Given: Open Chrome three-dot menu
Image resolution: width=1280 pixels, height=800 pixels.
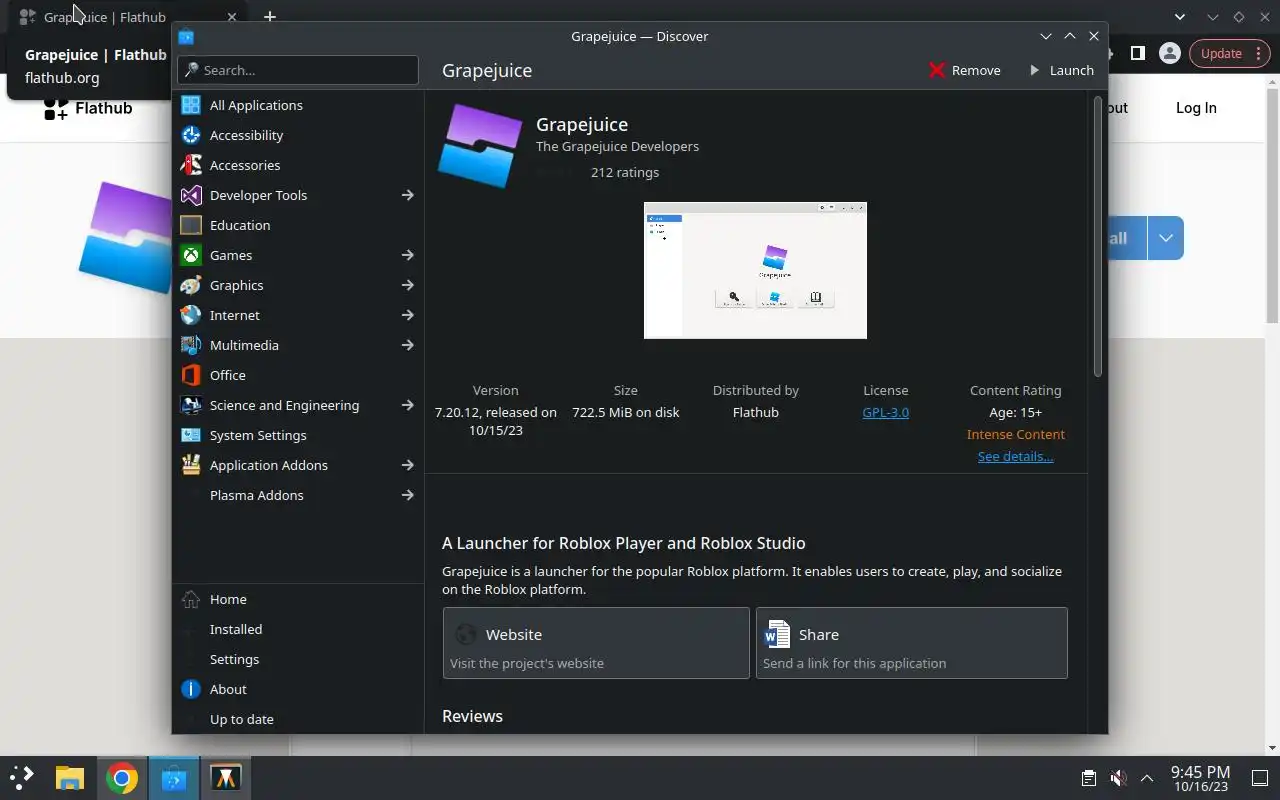Looking at the screenshot, I should [x=1259, y=53].
